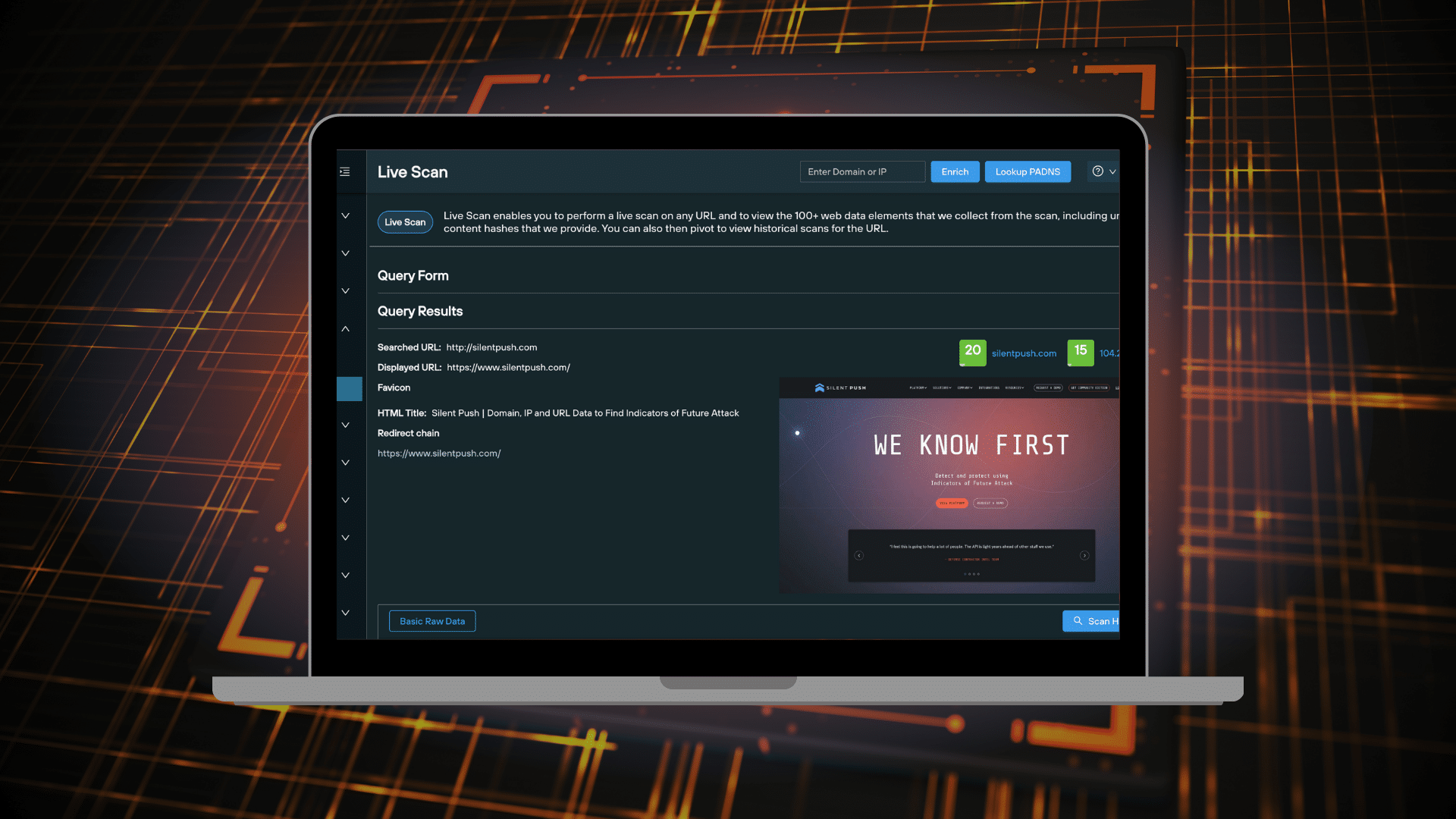1456x819 pixels.
Task: Click the dropdown chevron next to help icon
Action: point(1112,171)
